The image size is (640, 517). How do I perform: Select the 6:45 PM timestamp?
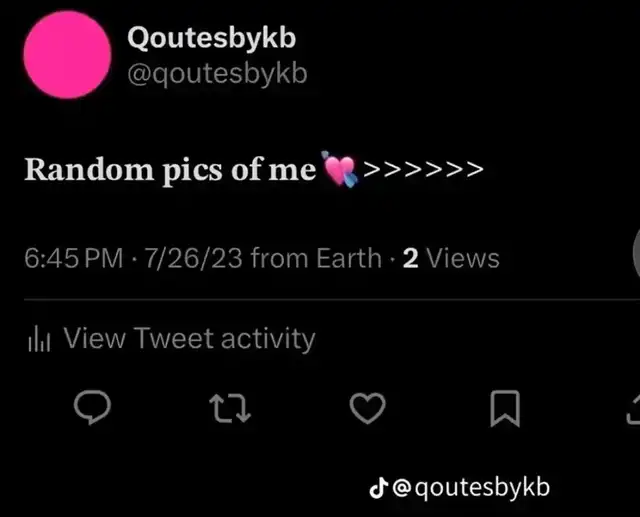click(x=73, y=258)
